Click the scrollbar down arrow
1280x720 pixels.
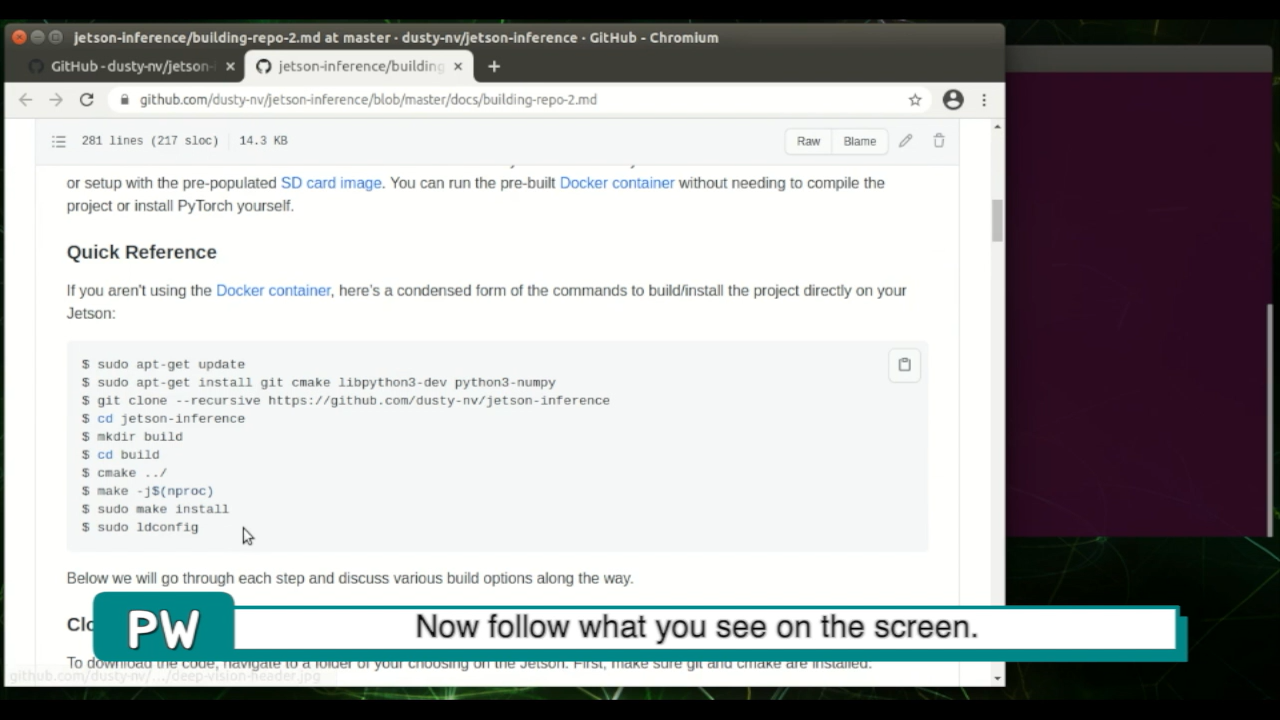[x=997, y=678]
